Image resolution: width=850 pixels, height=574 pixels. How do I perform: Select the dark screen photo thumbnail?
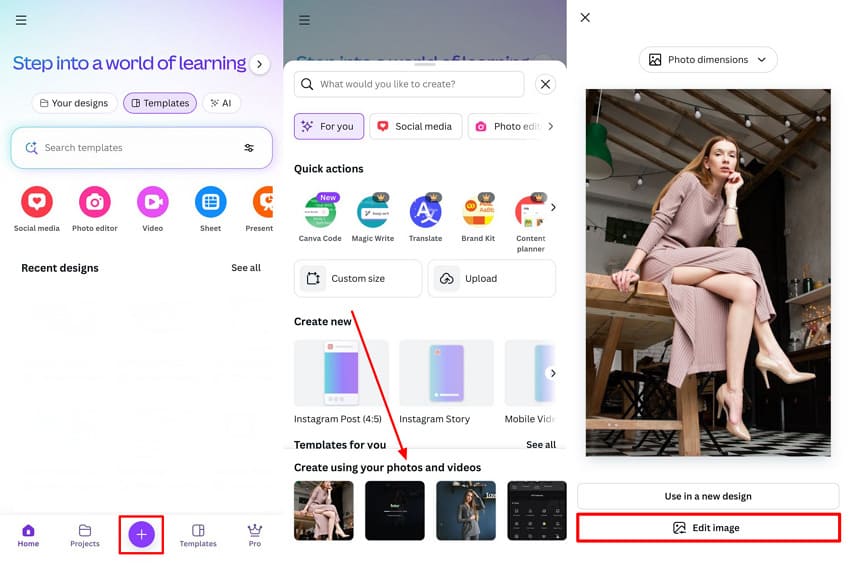[x=395, y=511]
